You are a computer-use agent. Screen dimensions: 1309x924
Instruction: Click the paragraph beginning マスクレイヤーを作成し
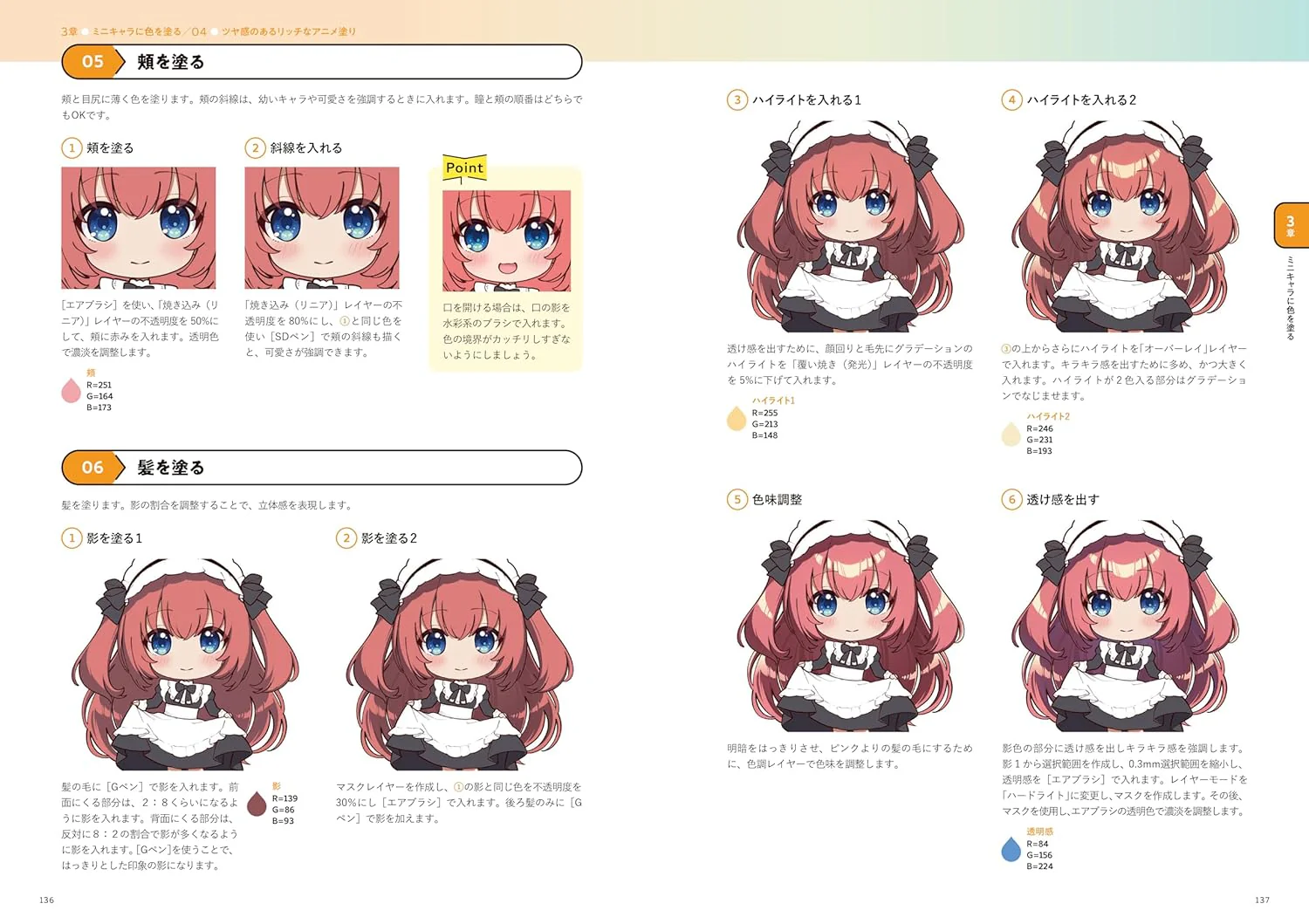[459, 803]
